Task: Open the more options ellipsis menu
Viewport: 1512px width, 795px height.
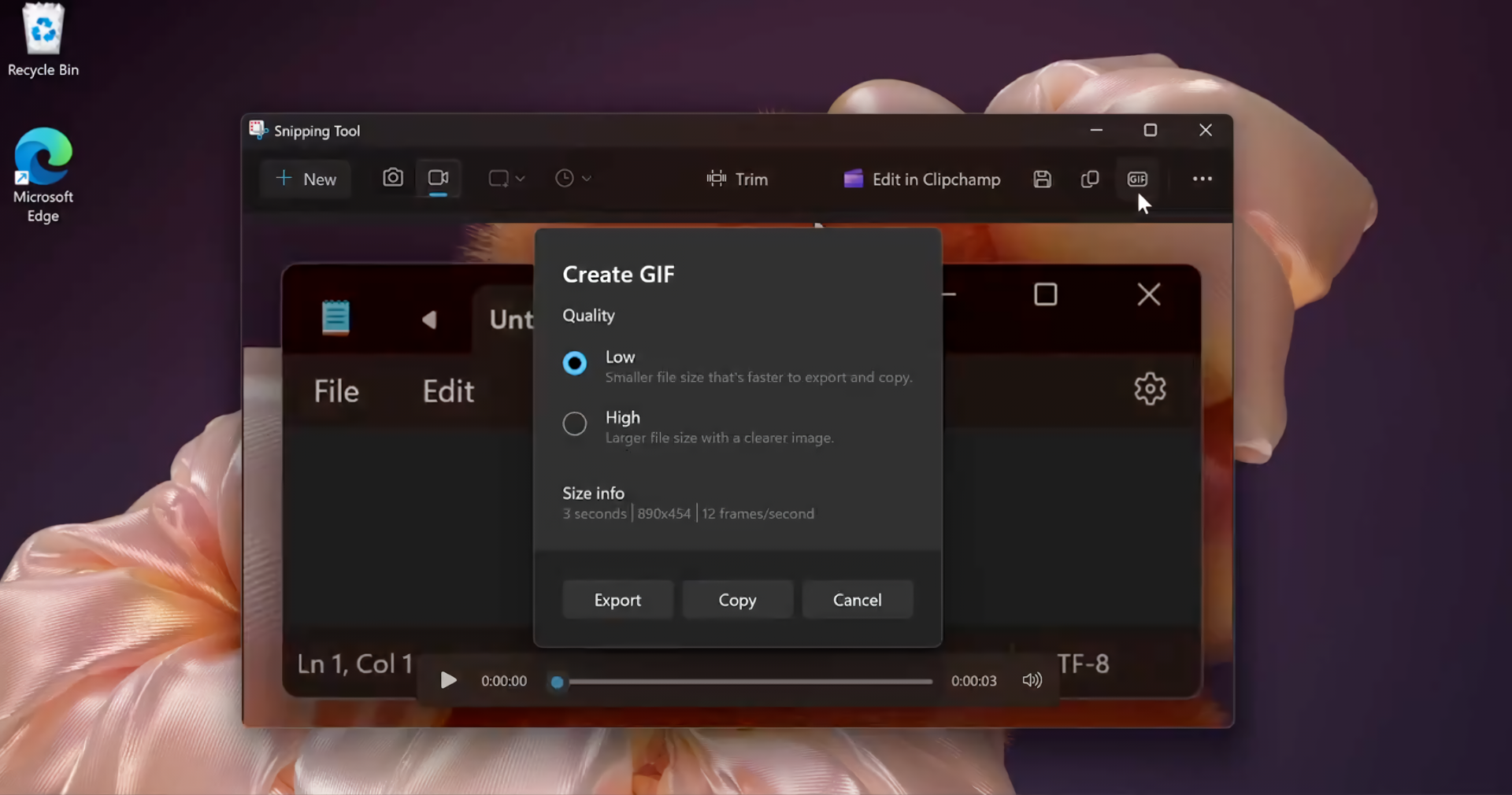Action: 1202,179
